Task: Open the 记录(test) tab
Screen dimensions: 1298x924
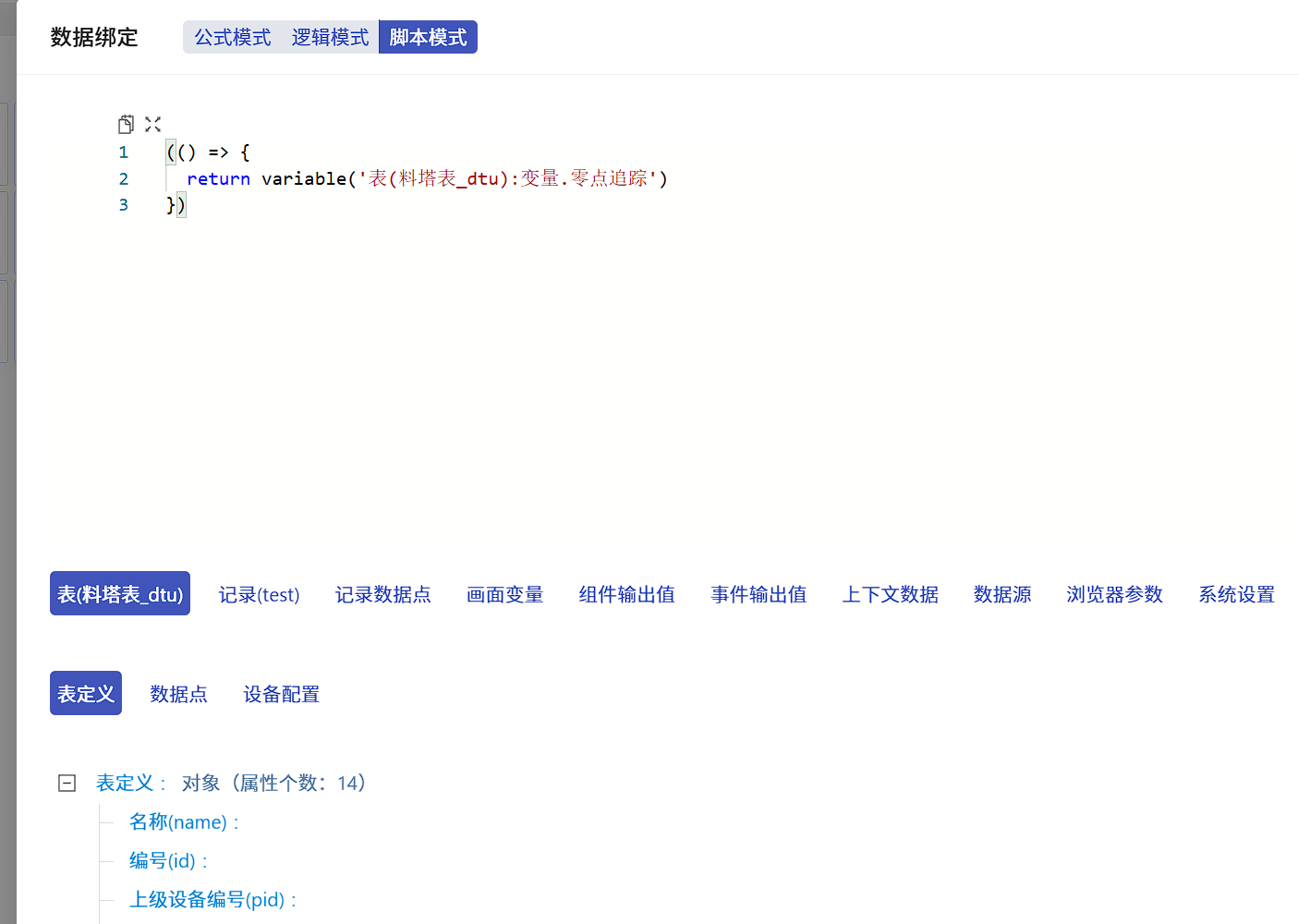Action: [260, 594]
